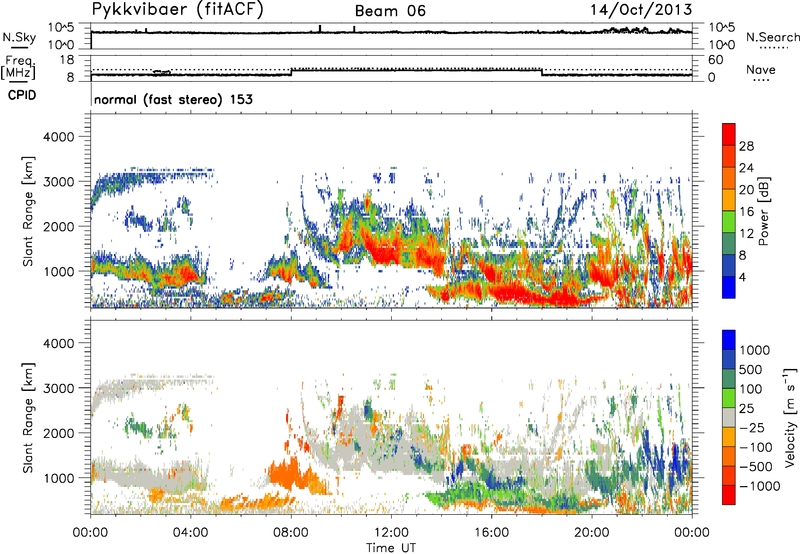Click the Slant Range label of velocity panel
Image resolution: width=800 pixels, height=554 pixels.
pyautogui.click(x=28, y=418)
